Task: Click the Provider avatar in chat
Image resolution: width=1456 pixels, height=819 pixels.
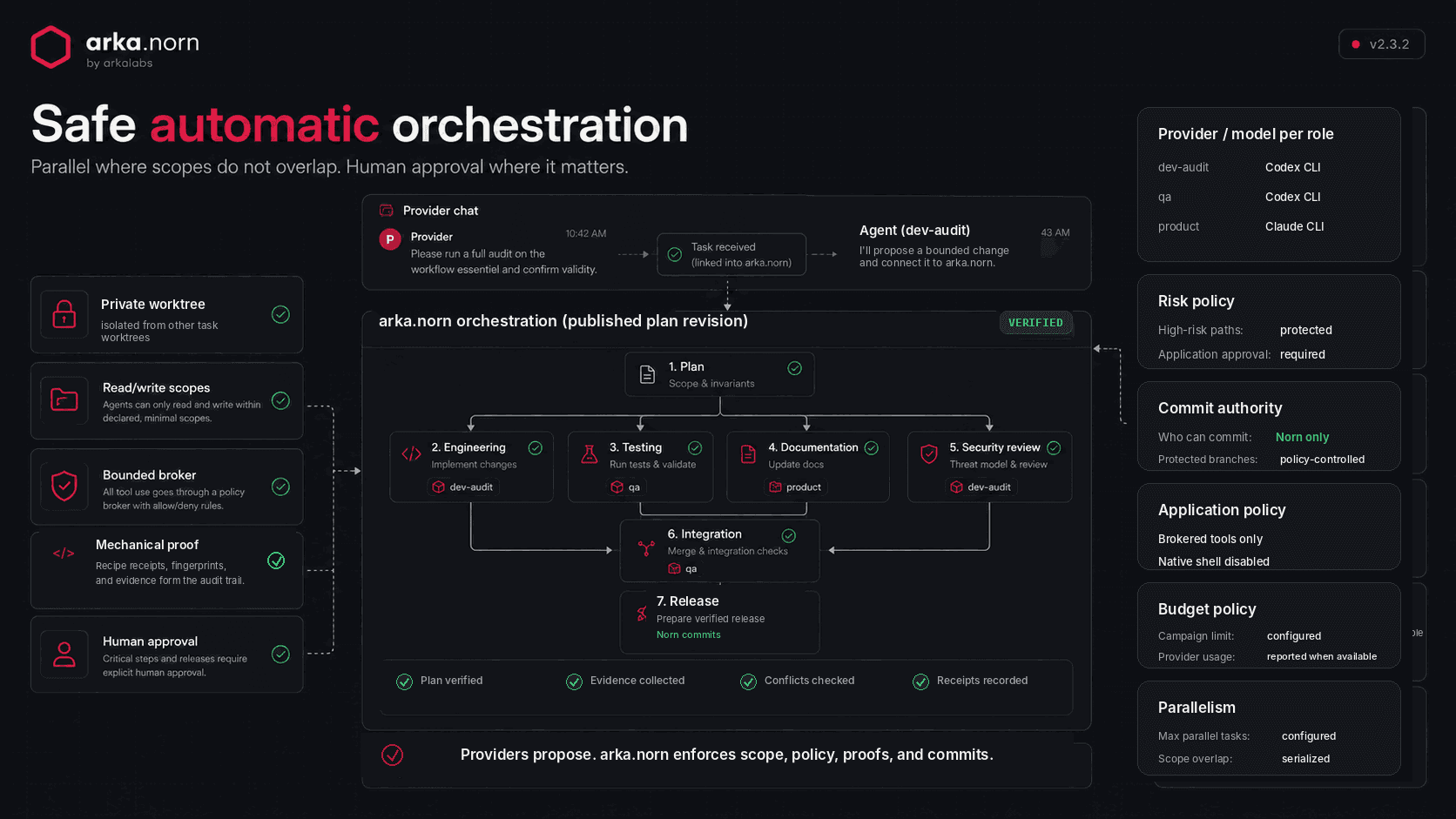Action: point(390,238)
